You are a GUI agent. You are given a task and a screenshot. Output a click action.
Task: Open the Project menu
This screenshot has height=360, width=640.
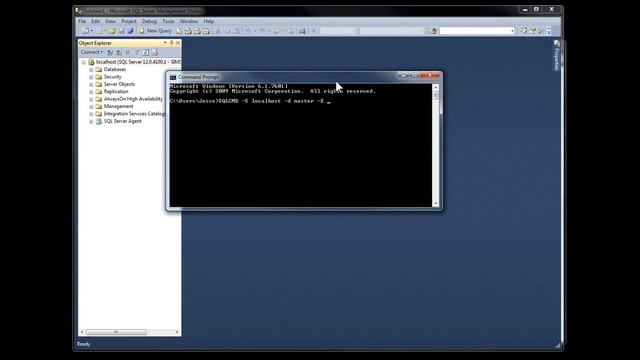pyautogui.click(x=129, y=21)
